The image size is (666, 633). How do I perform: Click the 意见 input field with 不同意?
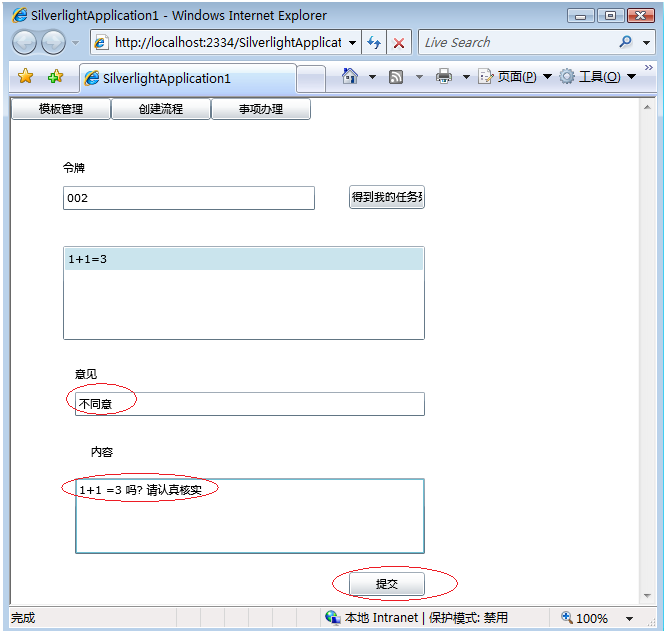click(x=250, y=404)
